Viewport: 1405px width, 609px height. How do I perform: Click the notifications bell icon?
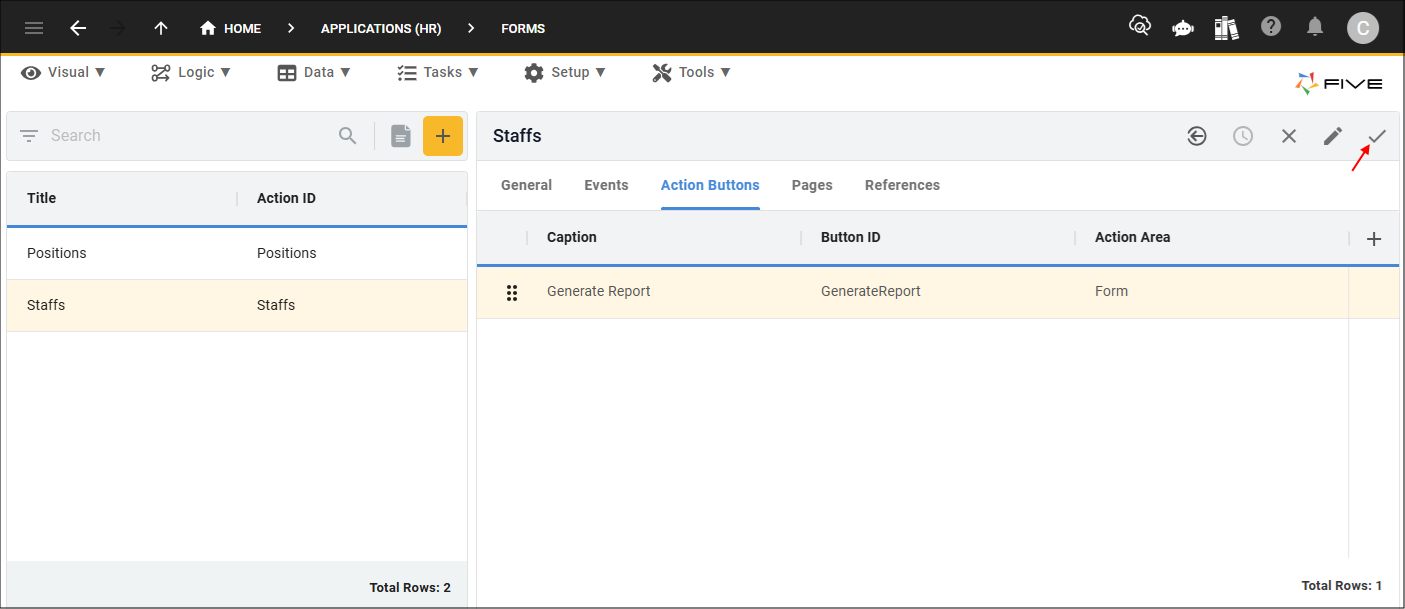pyautogui.click(x=1316, y=27)
